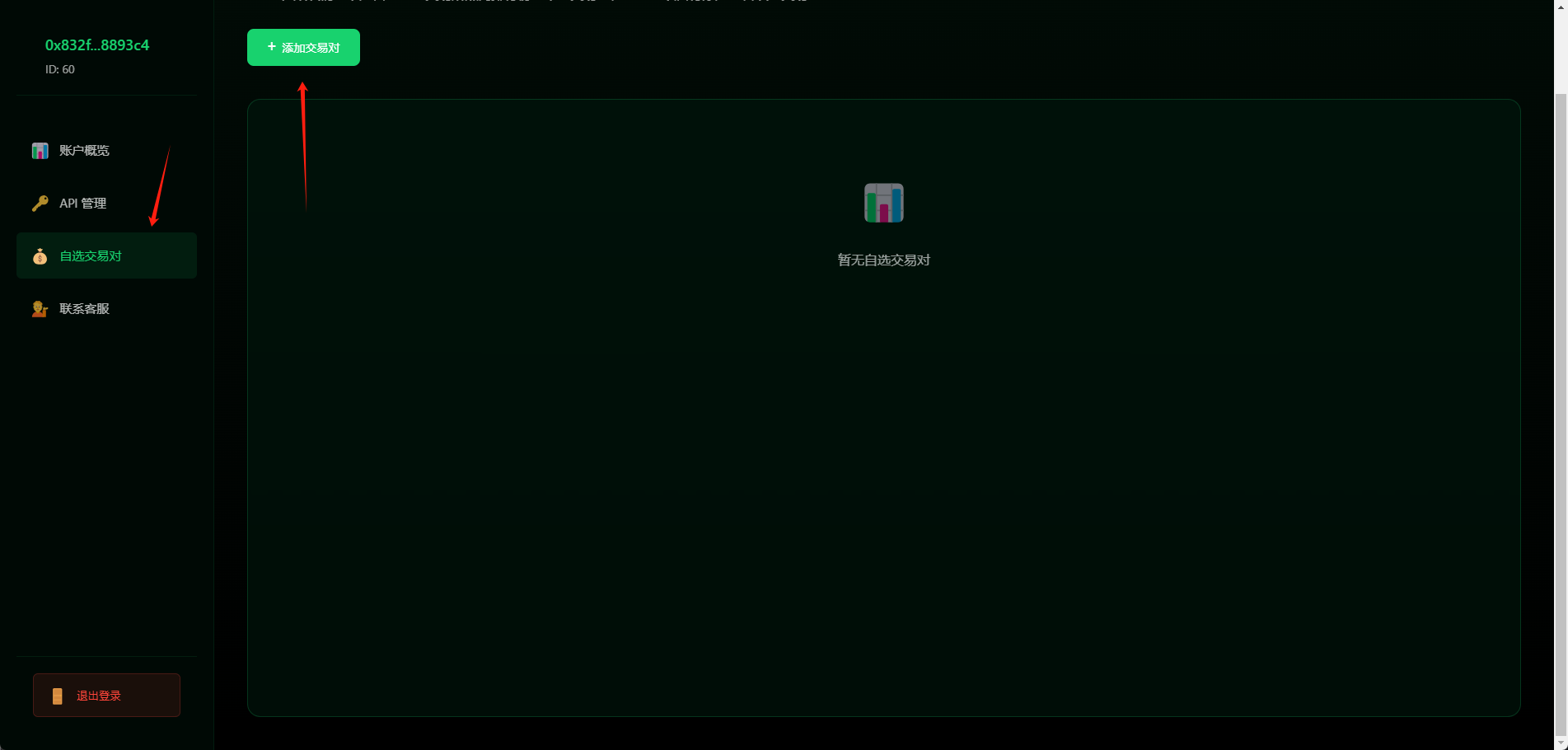
Task: Click the customer service agent icon
Action: (x=40, y=309)
